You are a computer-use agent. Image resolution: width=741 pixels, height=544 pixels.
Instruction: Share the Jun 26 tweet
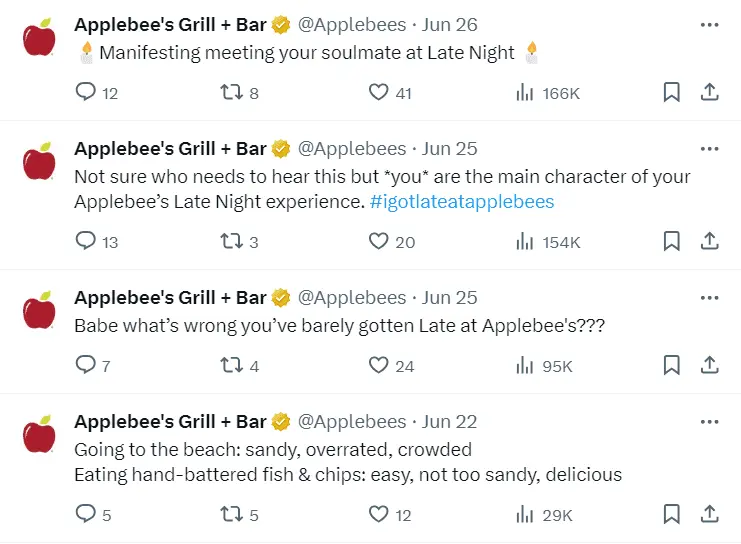[709, 93]
